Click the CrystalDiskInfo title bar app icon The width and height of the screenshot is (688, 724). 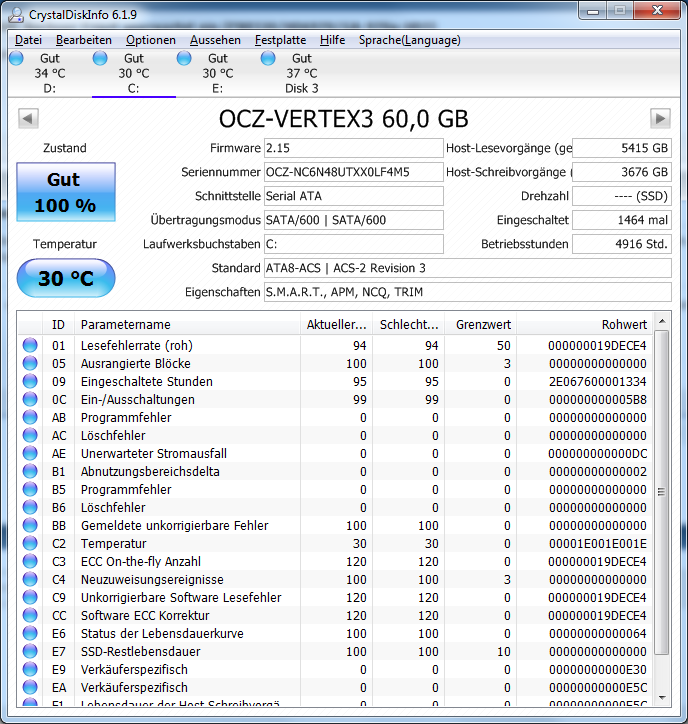click(16, 15)
